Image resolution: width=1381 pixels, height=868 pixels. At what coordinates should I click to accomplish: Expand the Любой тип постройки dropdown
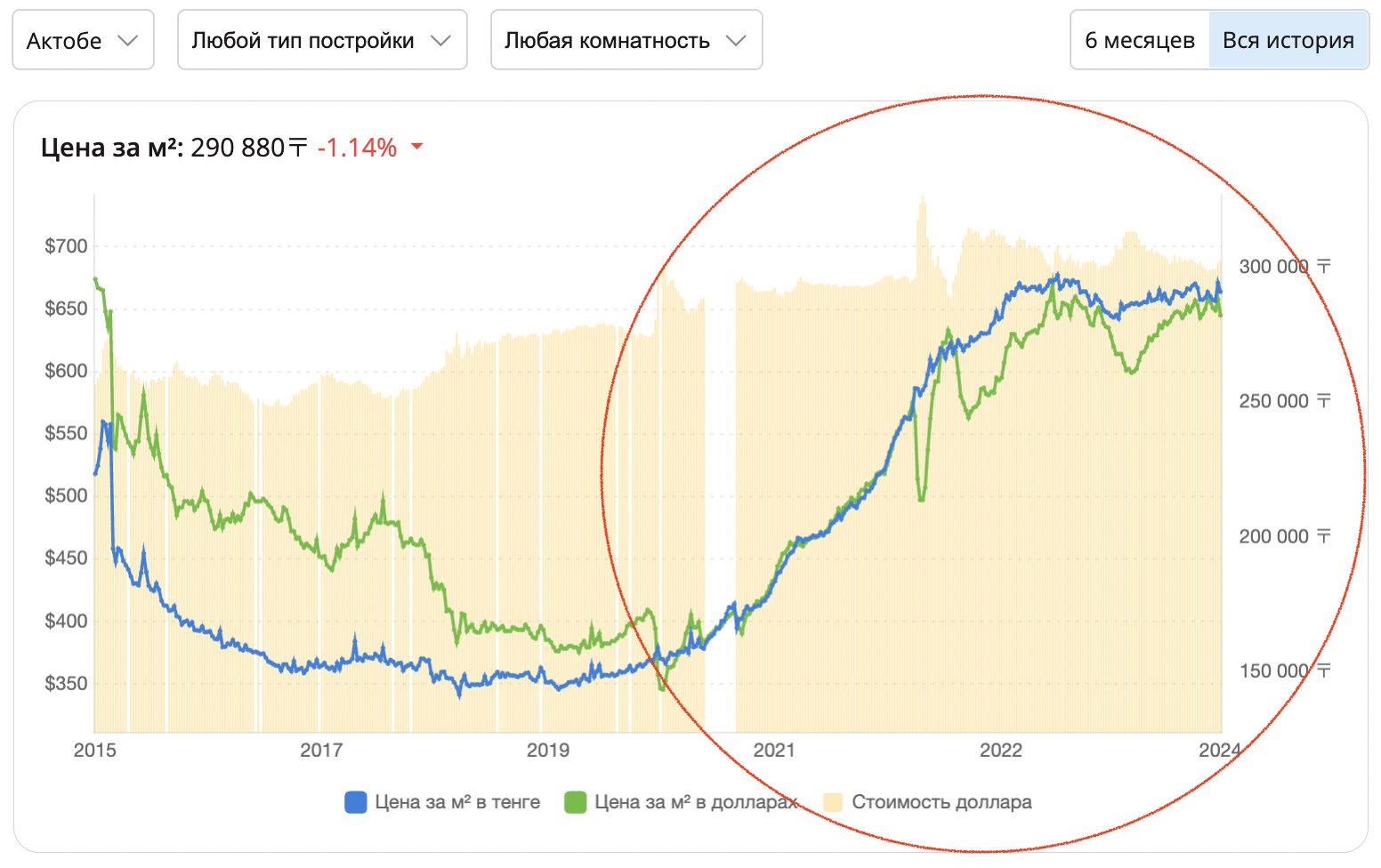click(x=322, y=40)
